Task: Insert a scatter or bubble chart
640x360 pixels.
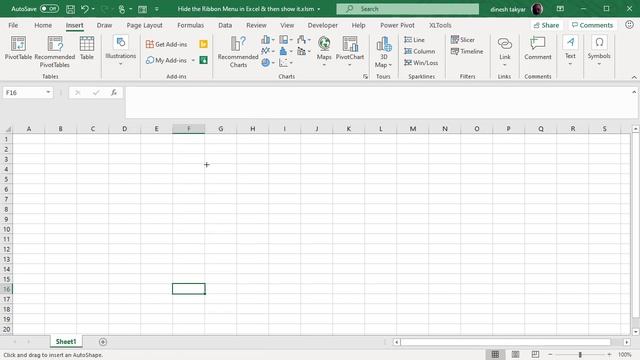Action: point(286,62)
